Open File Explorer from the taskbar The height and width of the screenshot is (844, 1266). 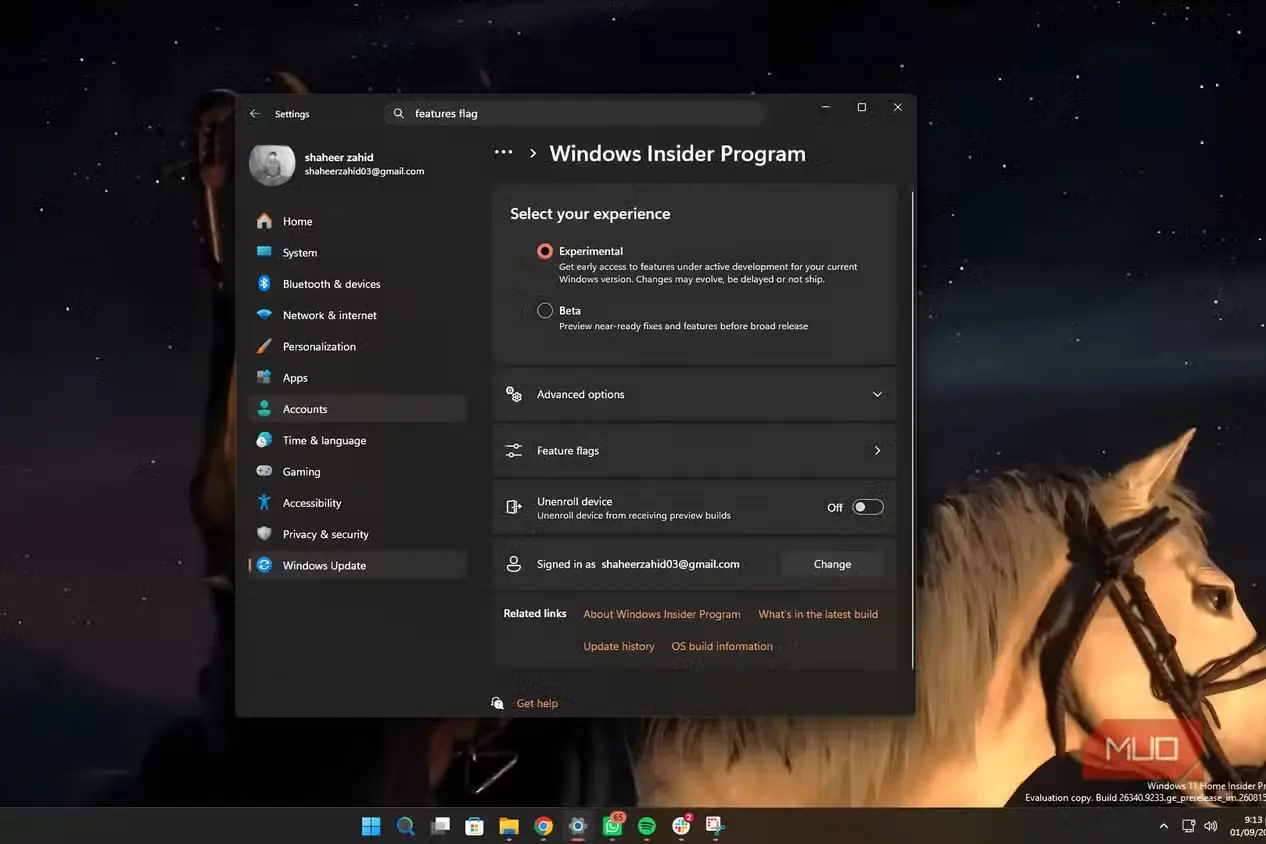(x=509, y=826)
